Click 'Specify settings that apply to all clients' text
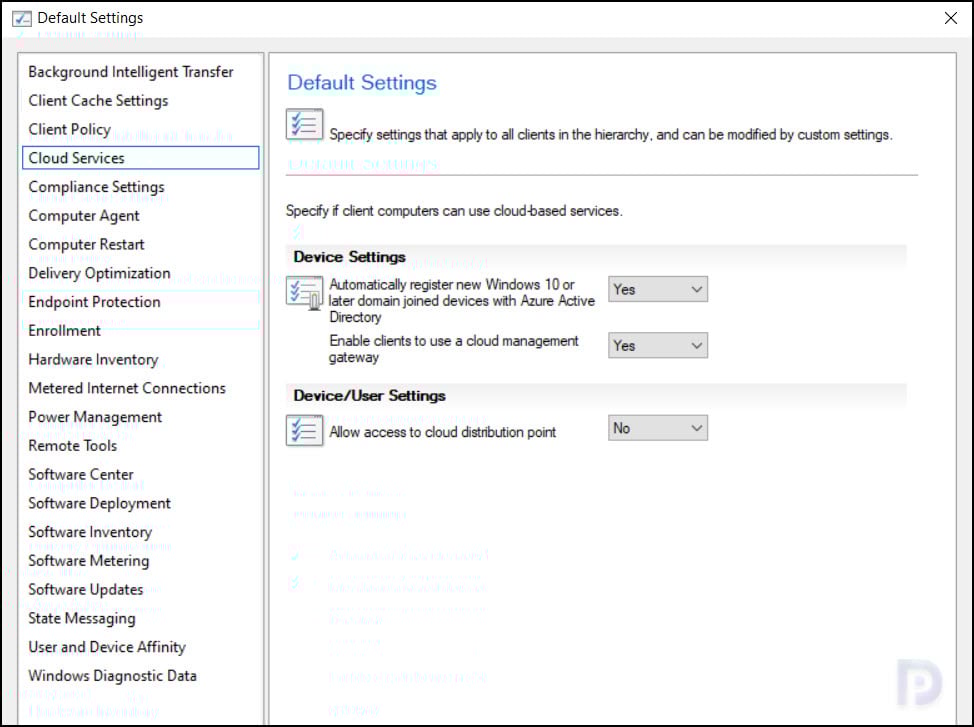 (611, 135)
